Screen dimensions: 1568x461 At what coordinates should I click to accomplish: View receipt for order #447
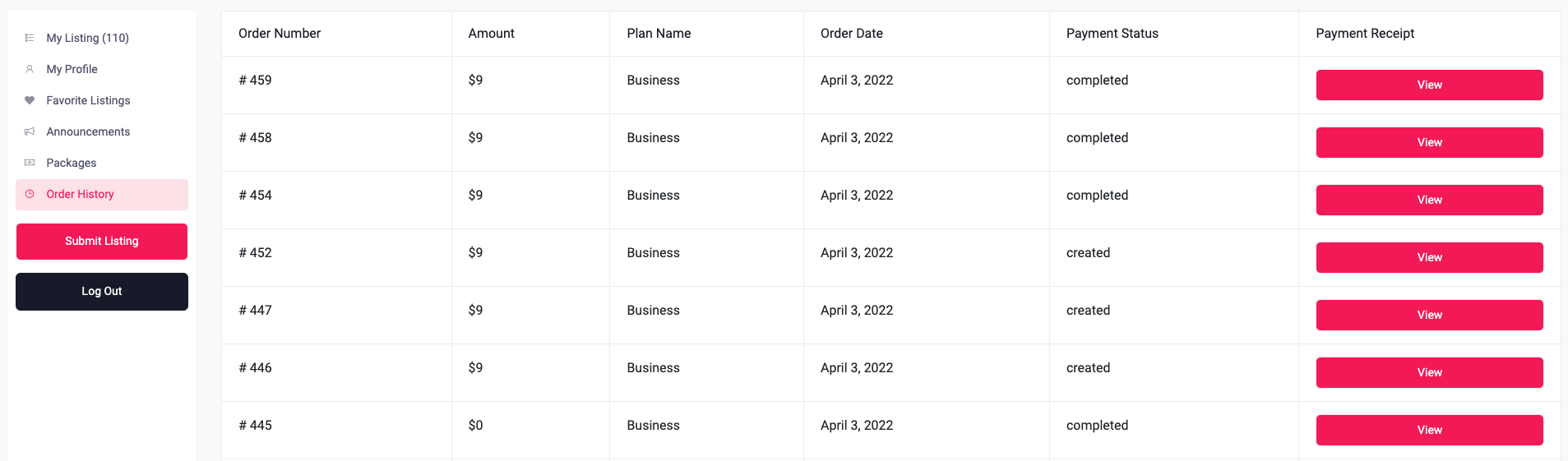pyautogui.click(x=1429, y=315)
